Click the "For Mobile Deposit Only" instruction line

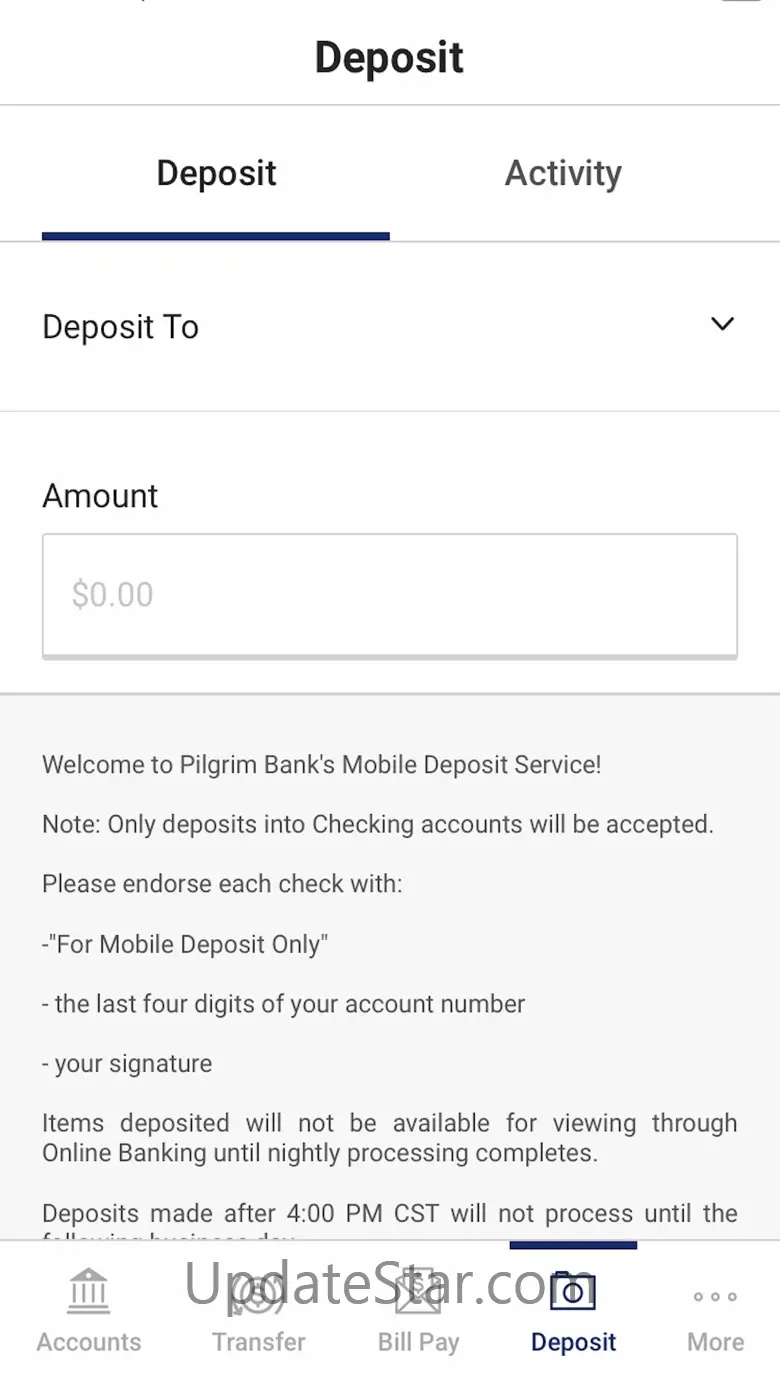click(x=185, y=944)
